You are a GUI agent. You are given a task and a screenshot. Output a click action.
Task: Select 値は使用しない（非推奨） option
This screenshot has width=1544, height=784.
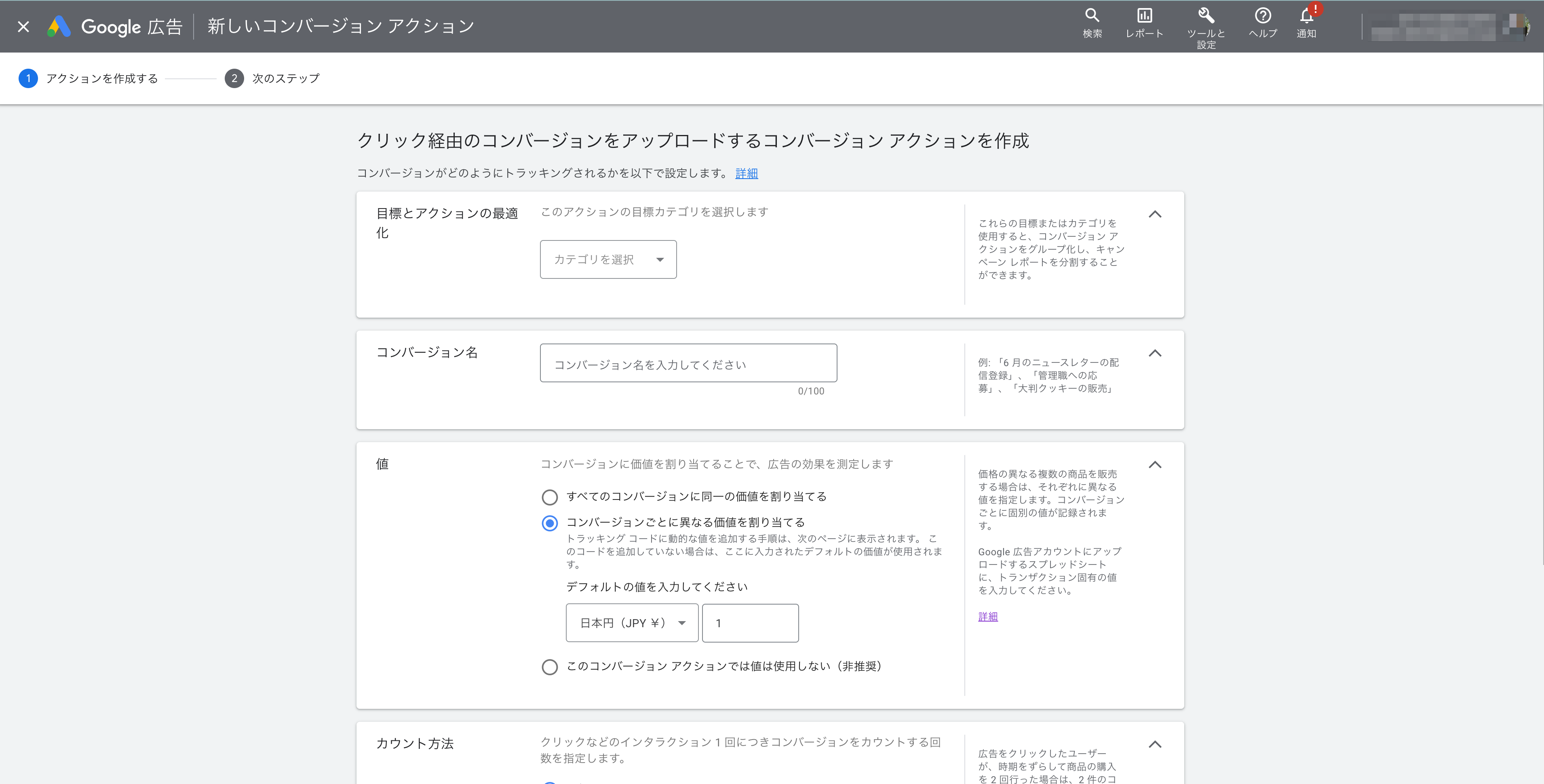(x=550, y=667)
